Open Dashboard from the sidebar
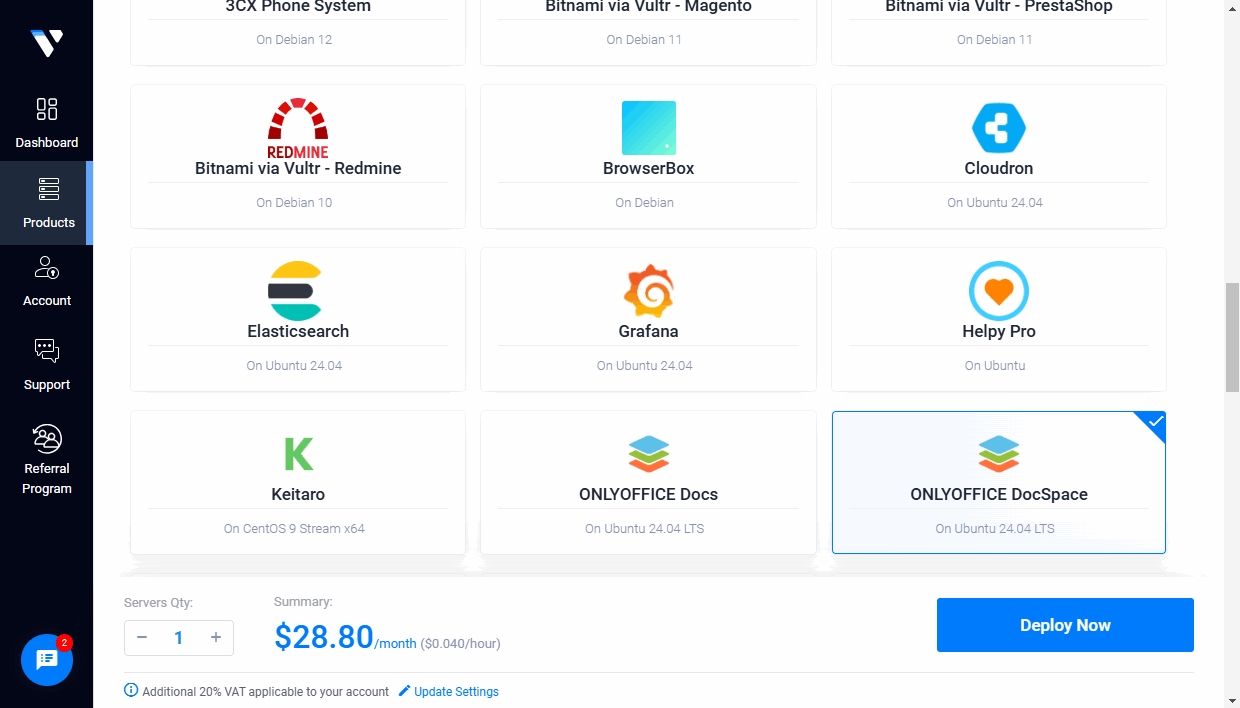 (x=46, y=120)
